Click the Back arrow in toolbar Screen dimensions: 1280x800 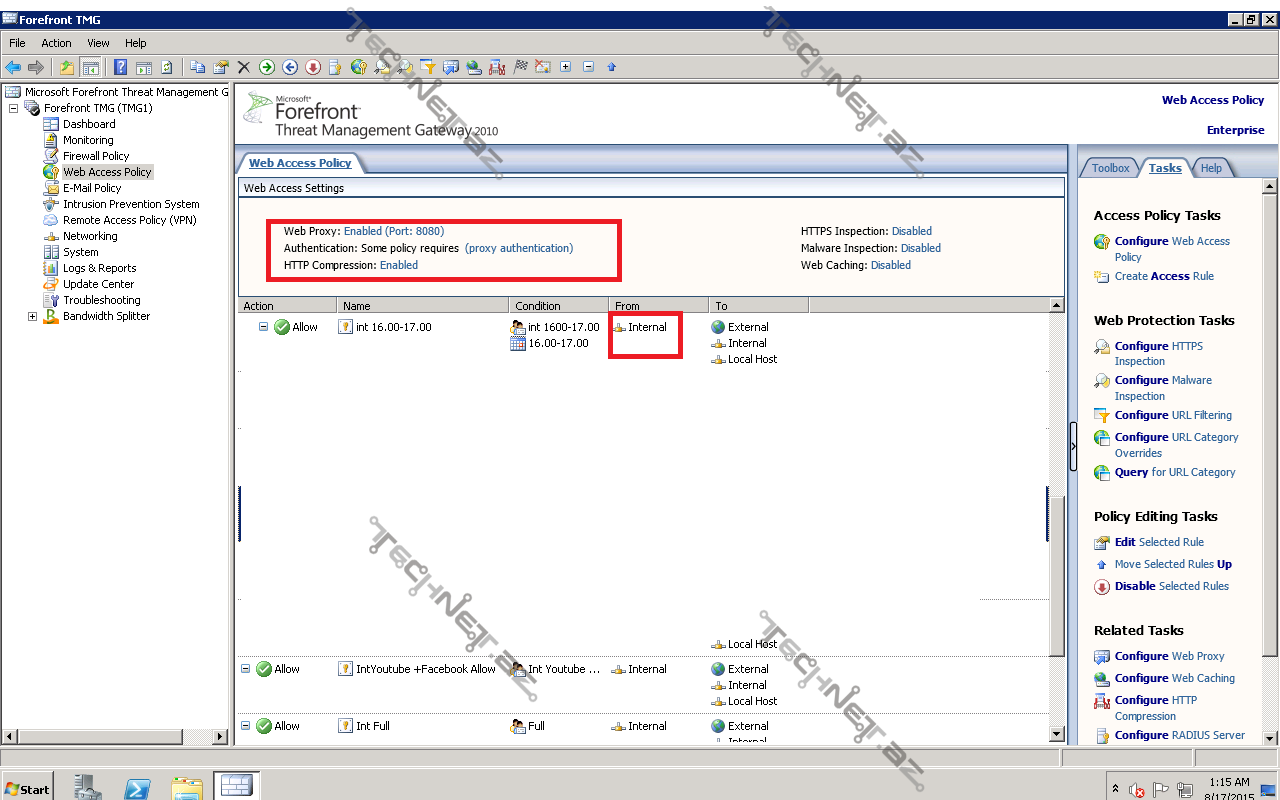(13, 67)
